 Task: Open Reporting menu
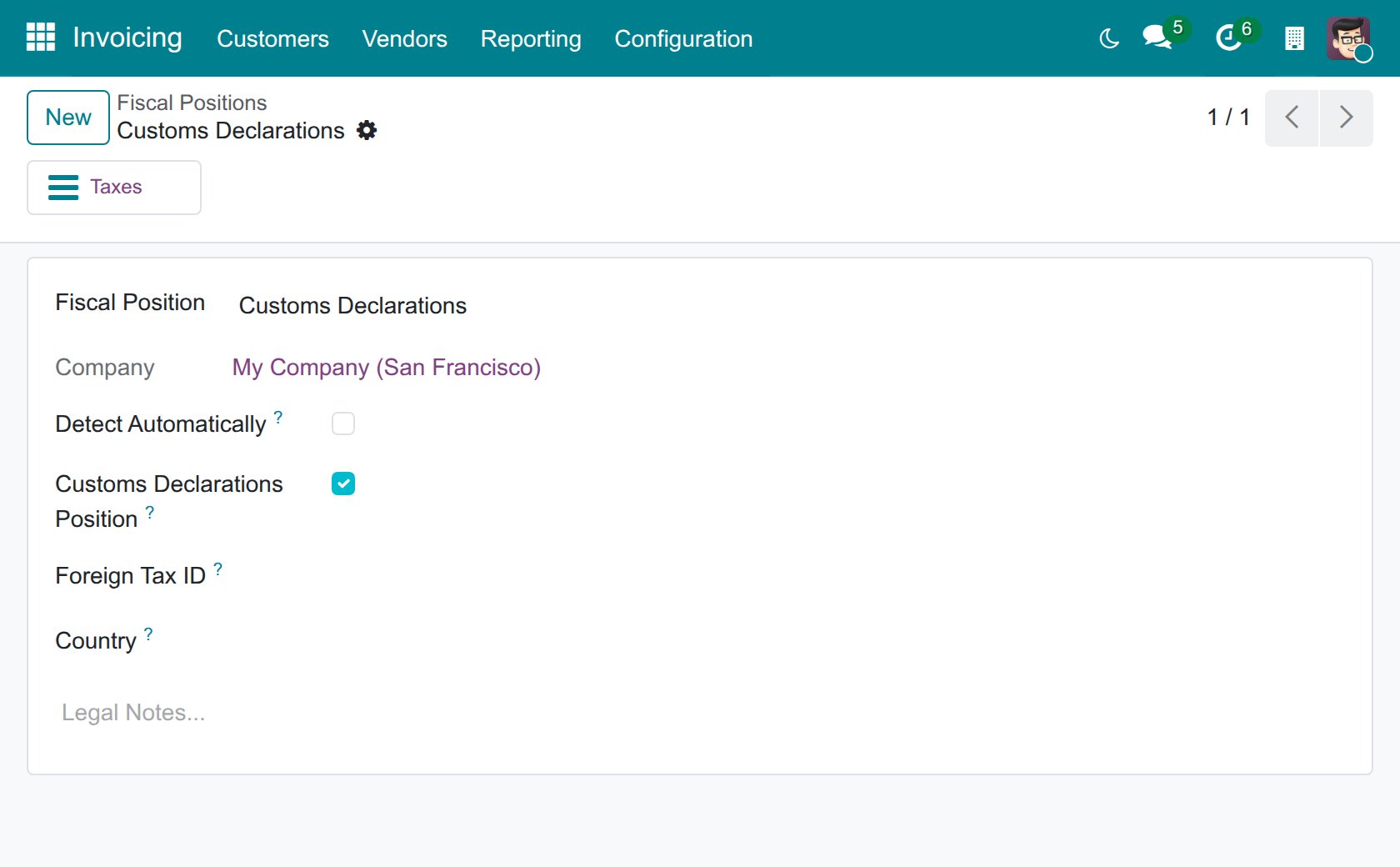[531, 38]
